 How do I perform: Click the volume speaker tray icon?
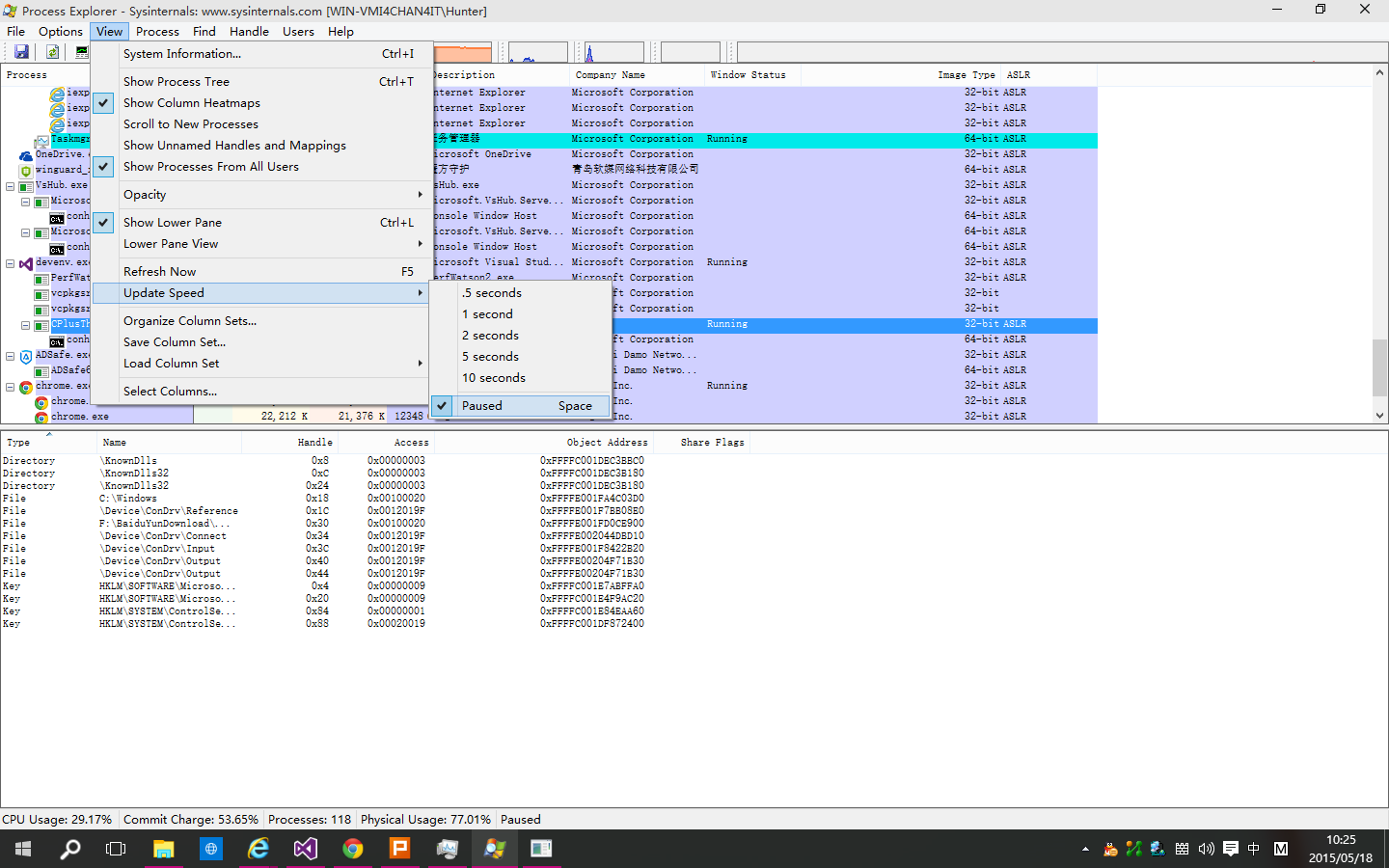tap(1207, 849)
